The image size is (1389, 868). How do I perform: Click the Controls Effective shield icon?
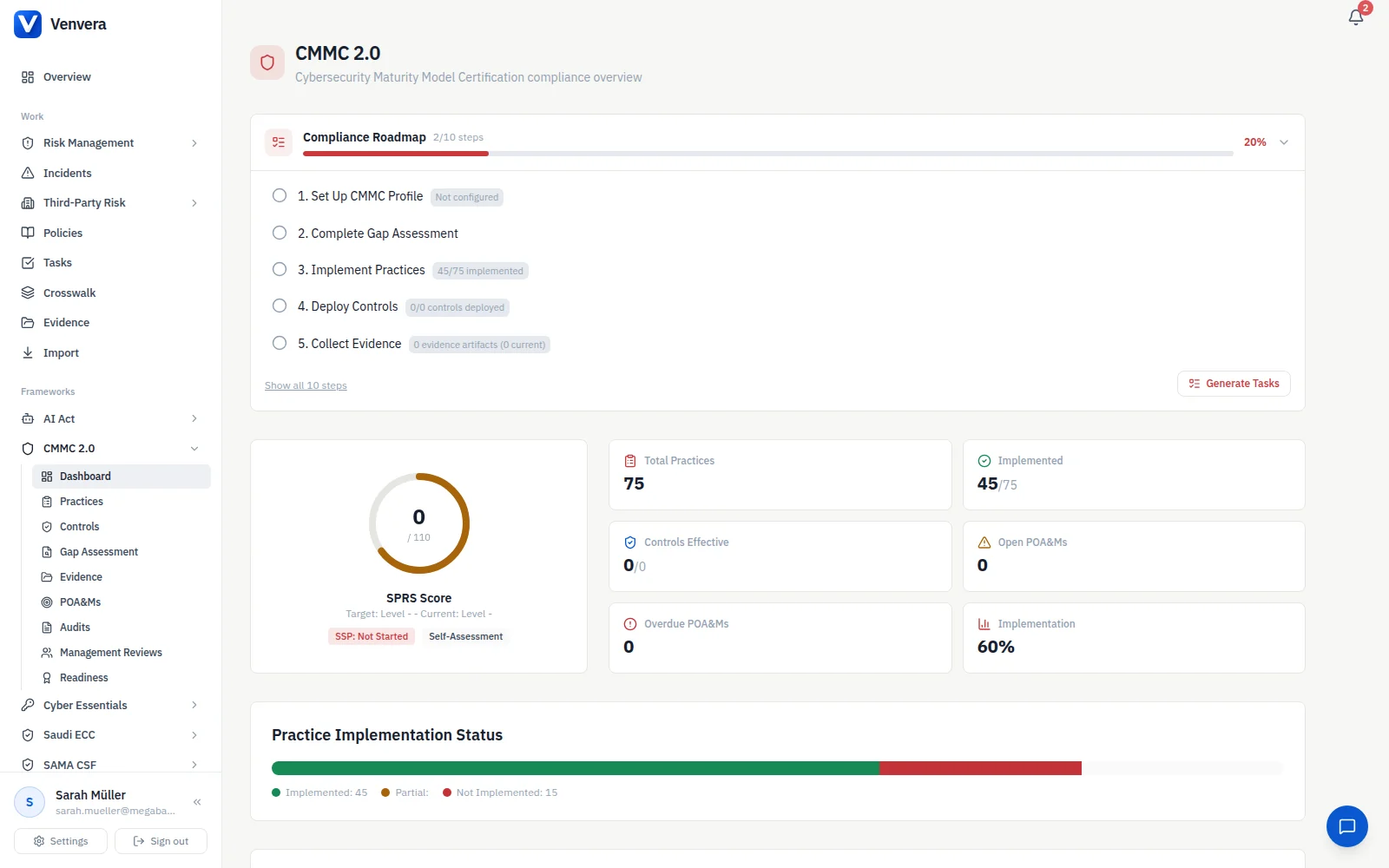pos(630,542)
